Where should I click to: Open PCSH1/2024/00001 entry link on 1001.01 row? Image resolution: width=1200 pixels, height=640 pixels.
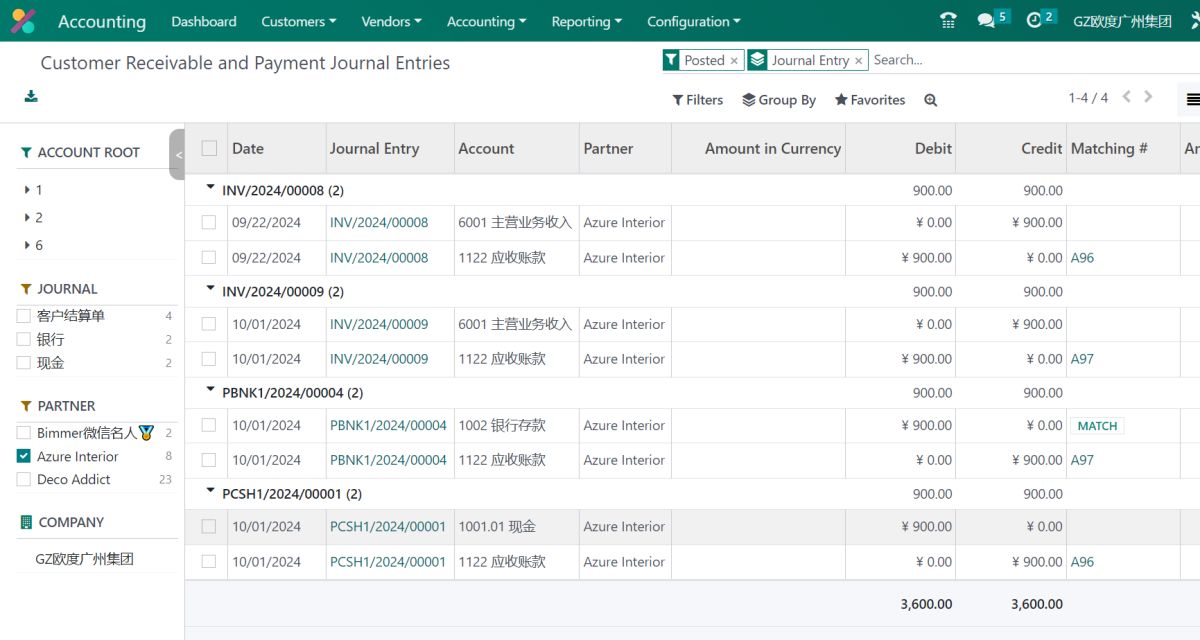coord(388,526)
